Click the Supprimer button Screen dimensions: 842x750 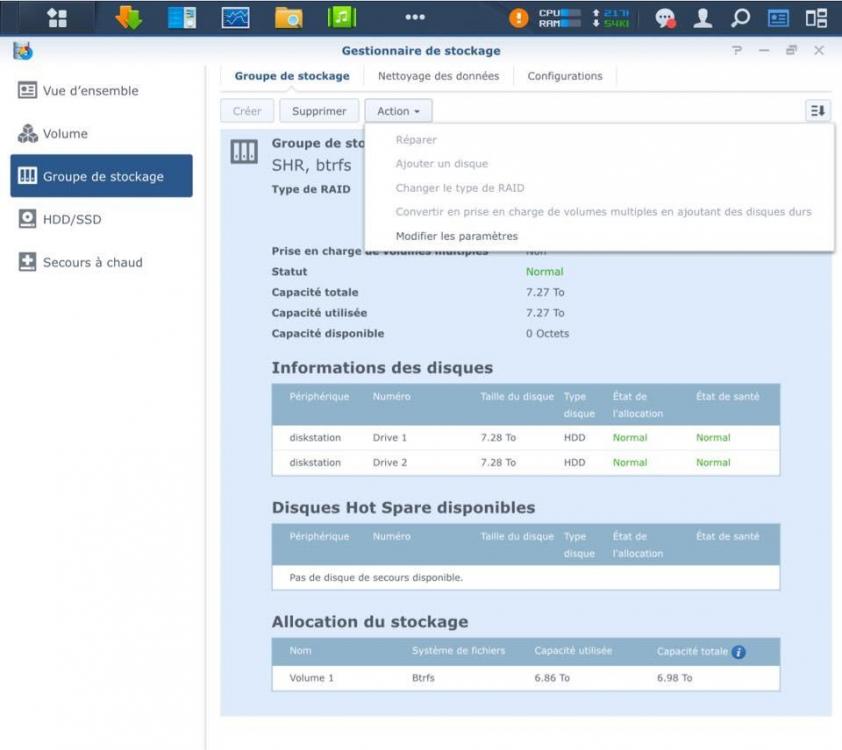click(319, 111)
